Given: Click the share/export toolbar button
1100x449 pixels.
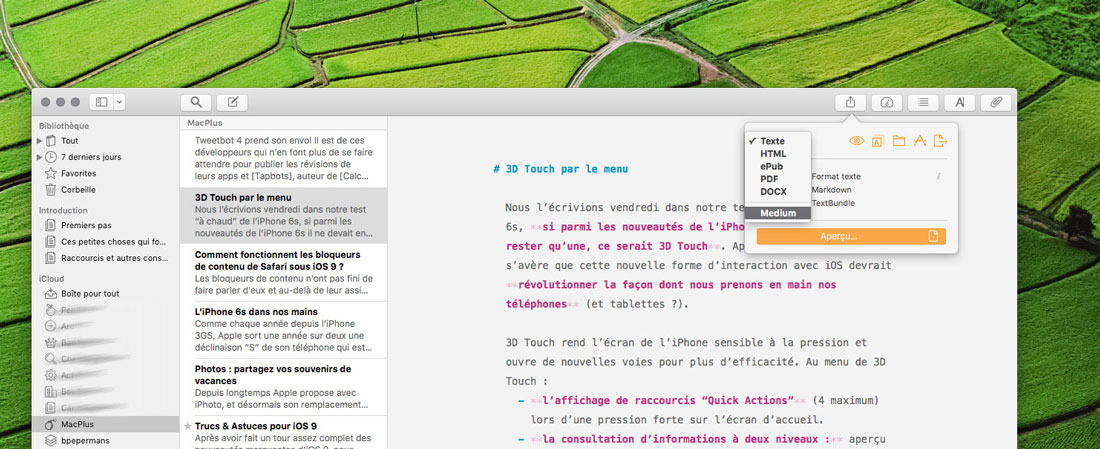Looking at the screenshot, I should [x=850, y=102].
